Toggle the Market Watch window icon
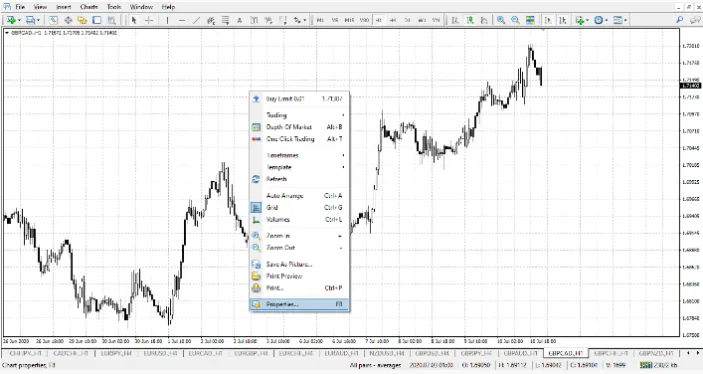 pyautogui.click(x=53, y=20)
